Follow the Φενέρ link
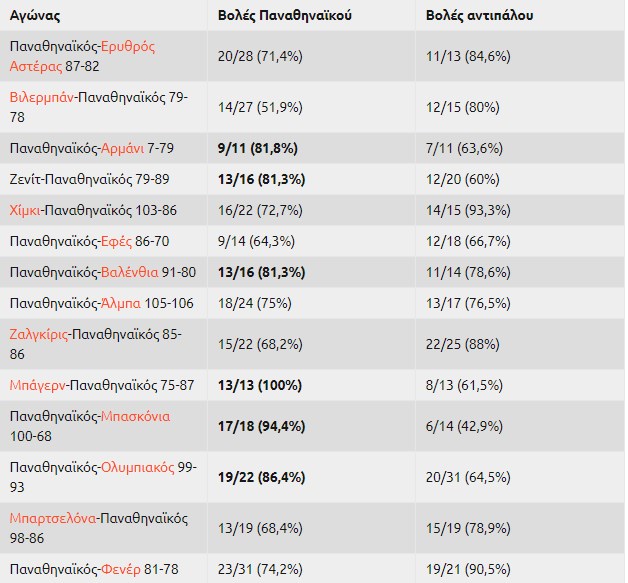Screen dimensions: 628x583 coord(121,569)
